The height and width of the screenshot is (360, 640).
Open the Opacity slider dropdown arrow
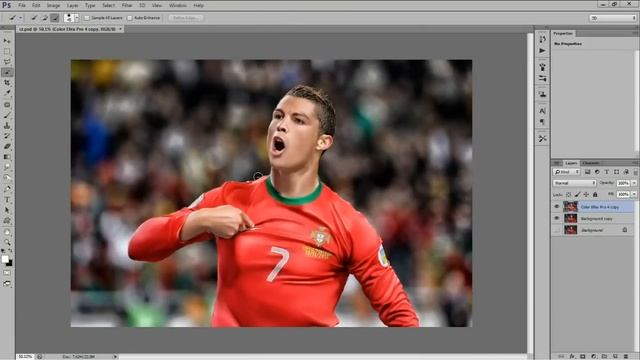(x=634, y=183)
